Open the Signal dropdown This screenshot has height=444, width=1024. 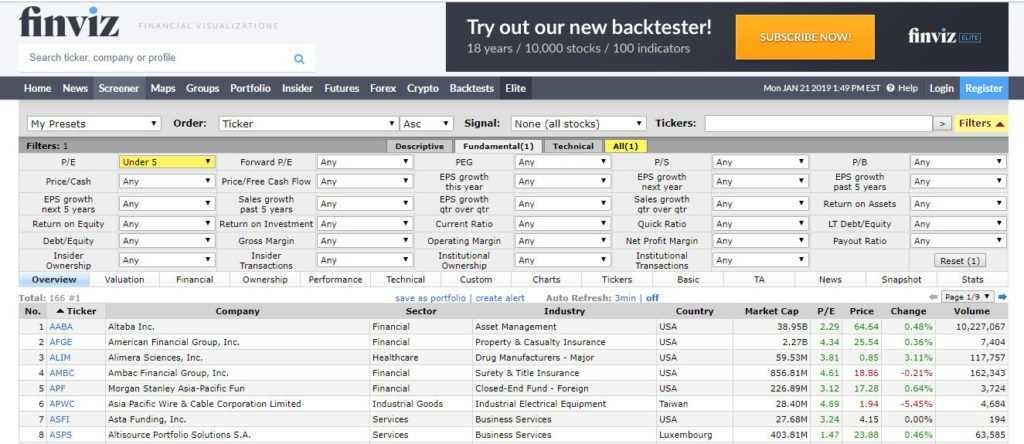(578, 124)
